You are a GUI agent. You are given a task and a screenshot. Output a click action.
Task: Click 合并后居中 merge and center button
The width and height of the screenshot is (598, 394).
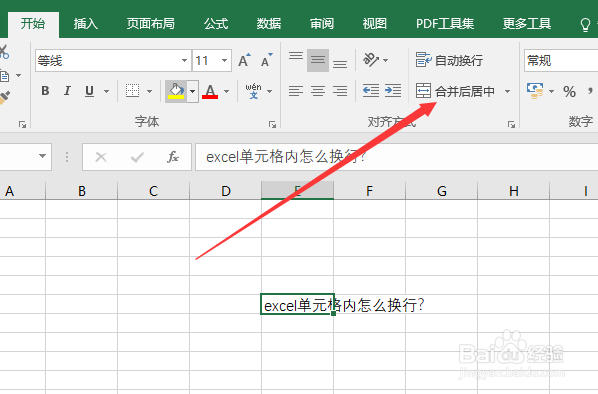tap(455, 91)
